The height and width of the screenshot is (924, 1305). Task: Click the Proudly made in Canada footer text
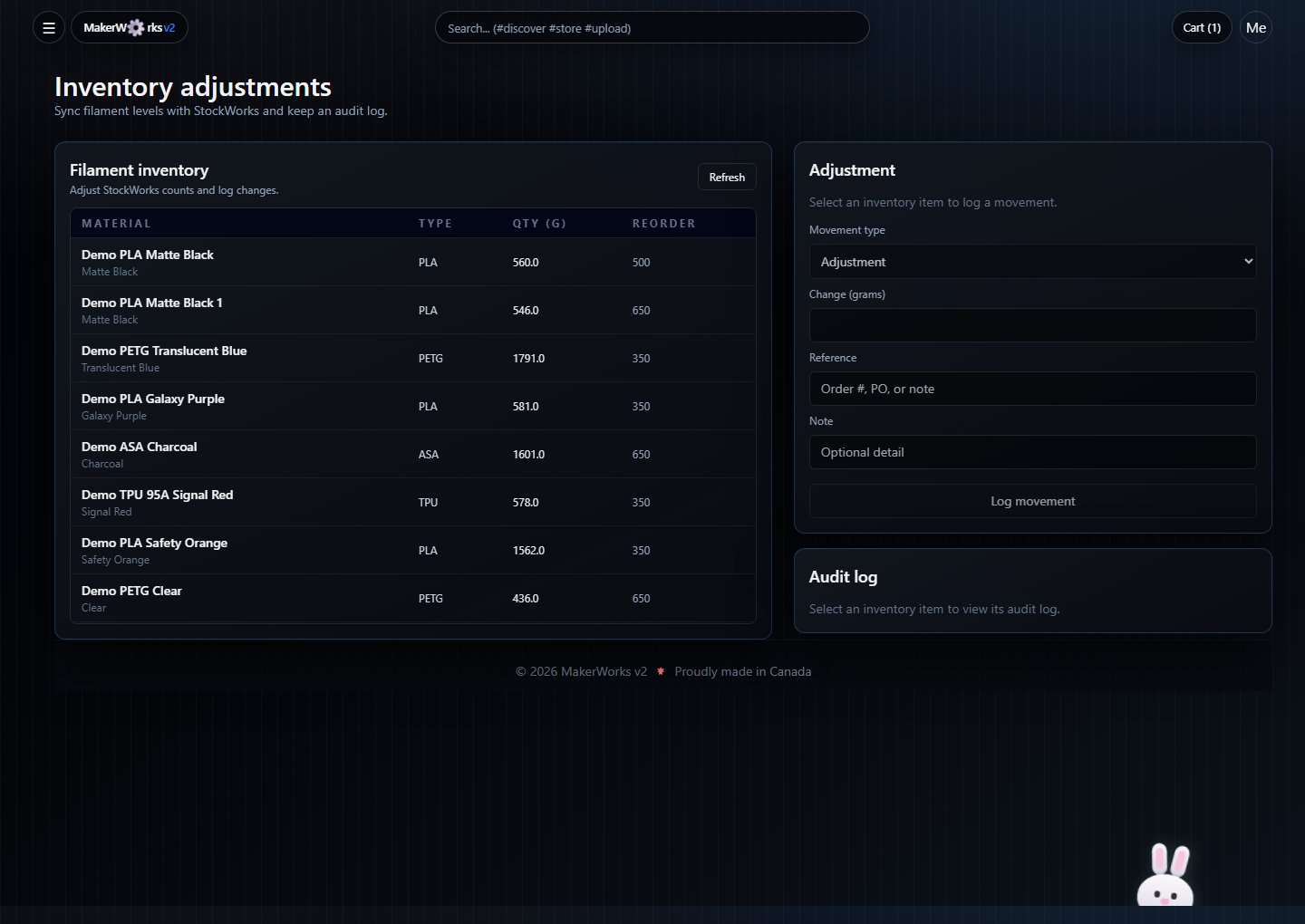click(x=743, y=671)
